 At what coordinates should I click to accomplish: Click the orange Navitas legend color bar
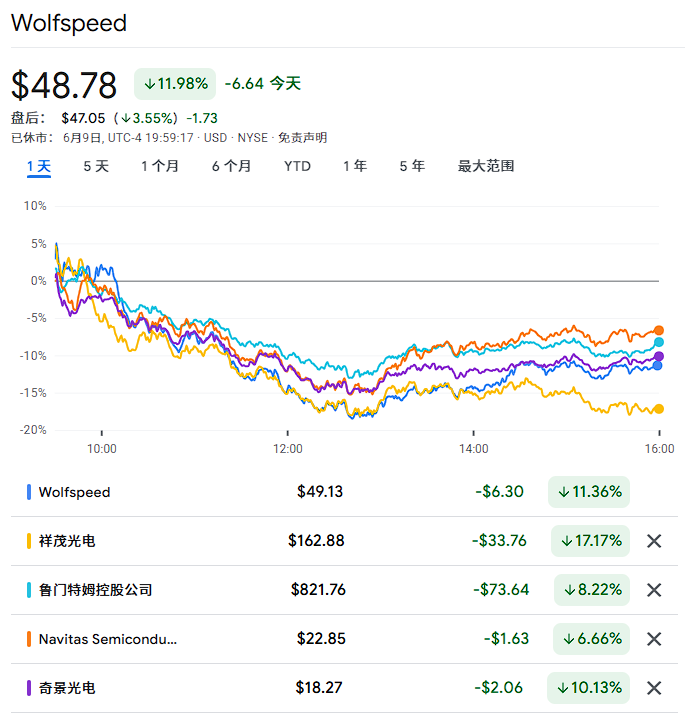[x=29, y=639]
